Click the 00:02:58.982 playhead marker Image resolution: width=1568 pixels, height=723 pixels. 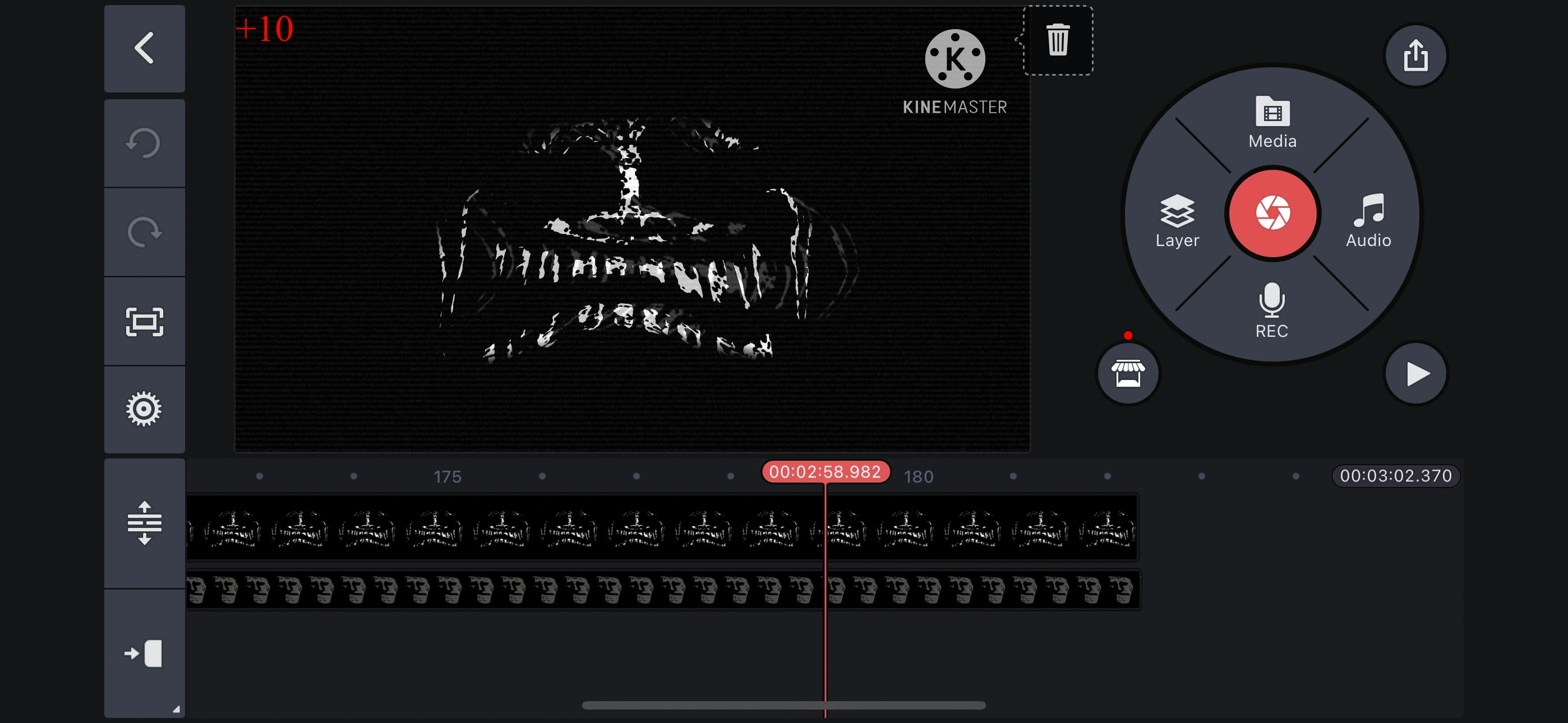pos(825,472)
